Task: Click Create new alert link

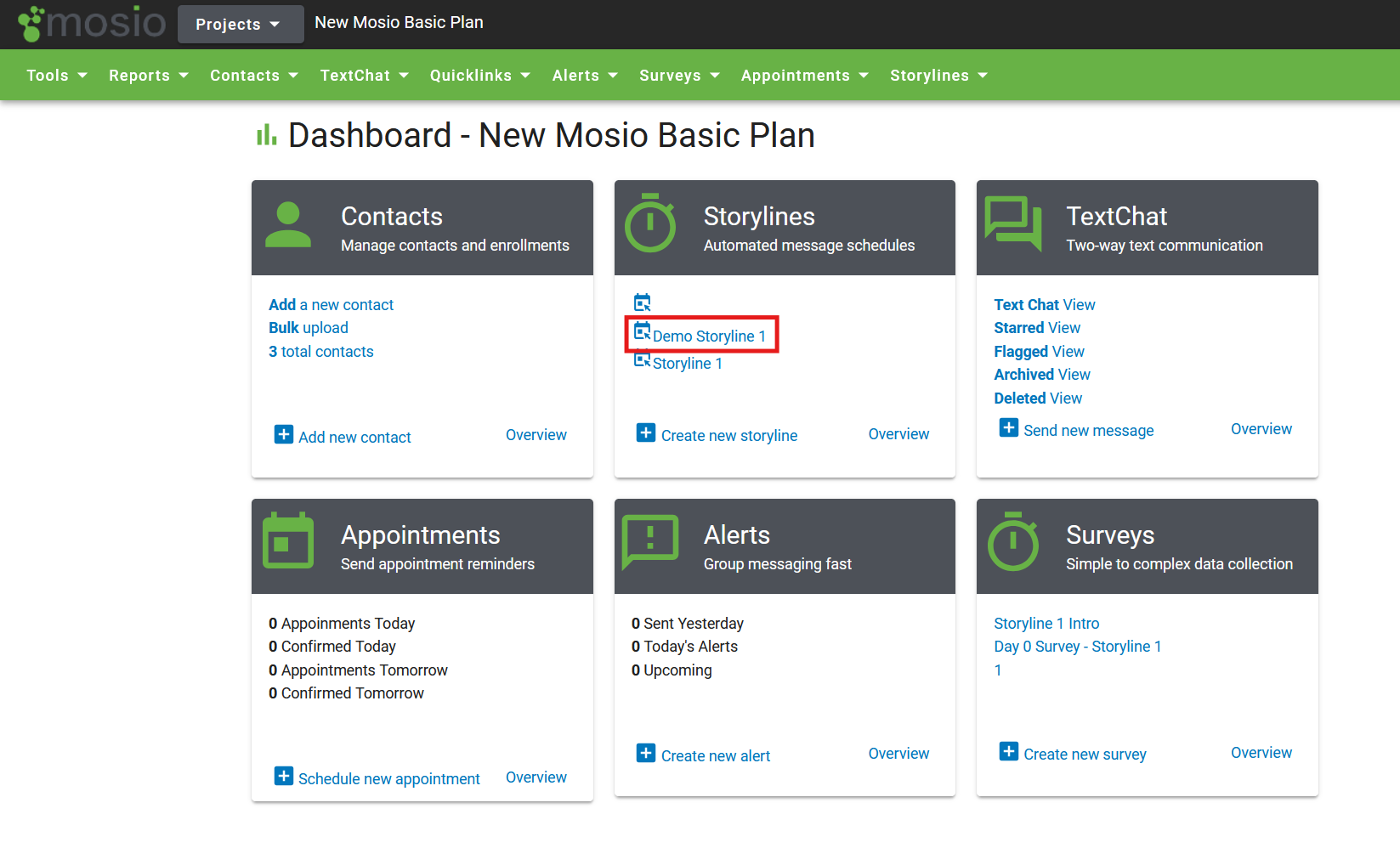Action: pyautogui.click(x=716, y=756)
